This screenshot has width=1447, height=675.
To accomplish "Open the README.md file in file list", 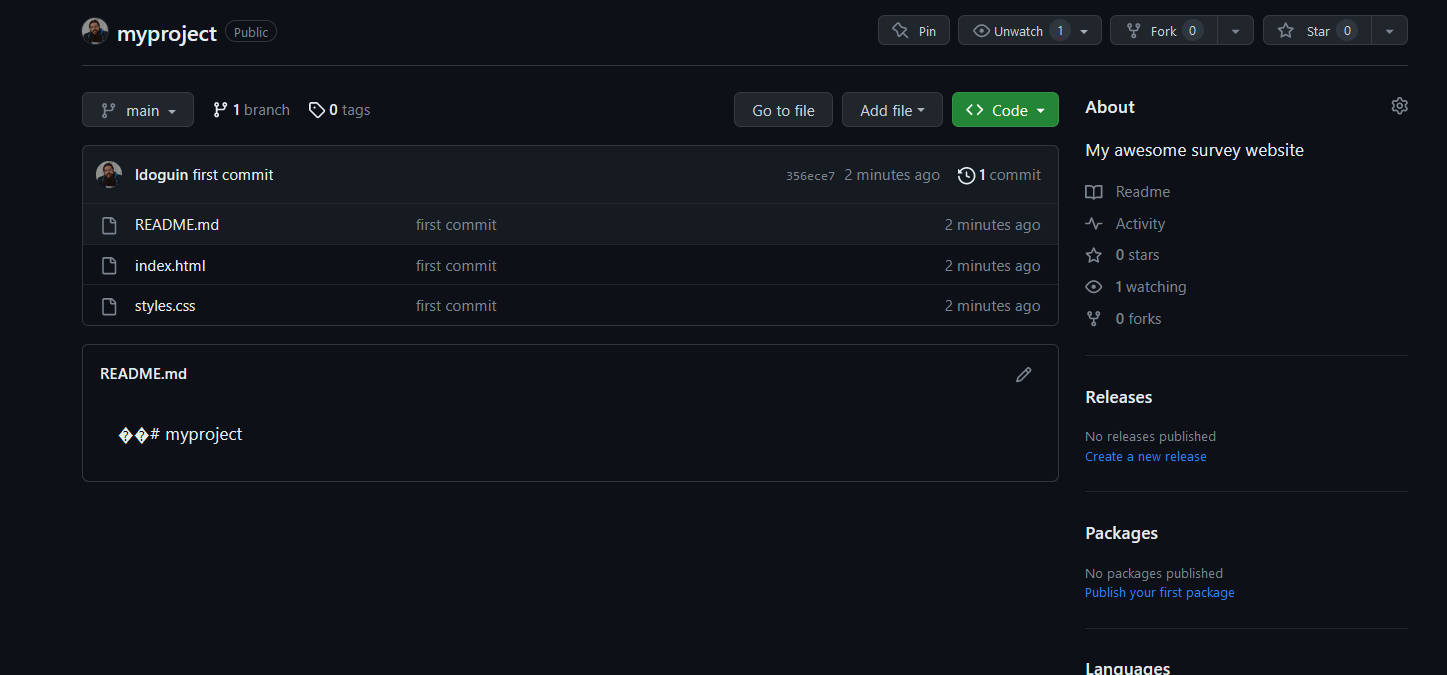I will [177, 225].
